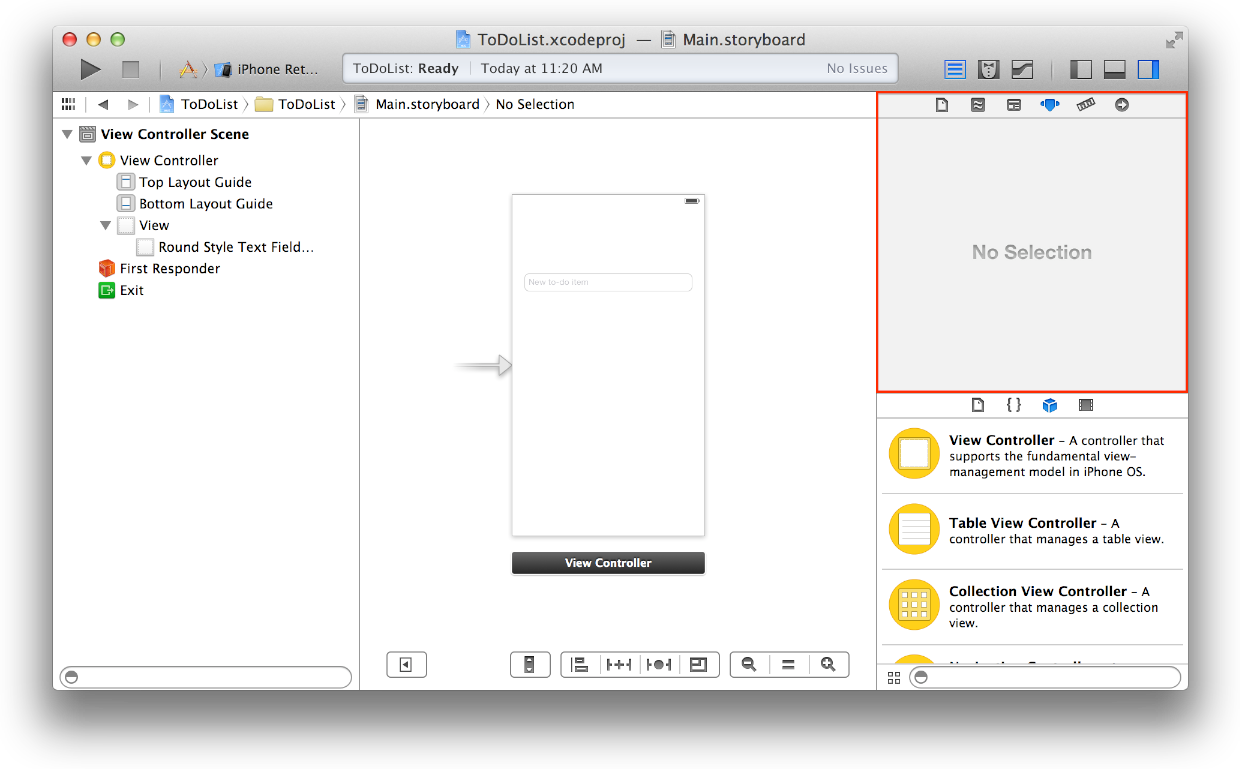Viewport: 1240px width, 769px height.
Task: Click the New to-do item text field on canvas
Action: [608, 282]
